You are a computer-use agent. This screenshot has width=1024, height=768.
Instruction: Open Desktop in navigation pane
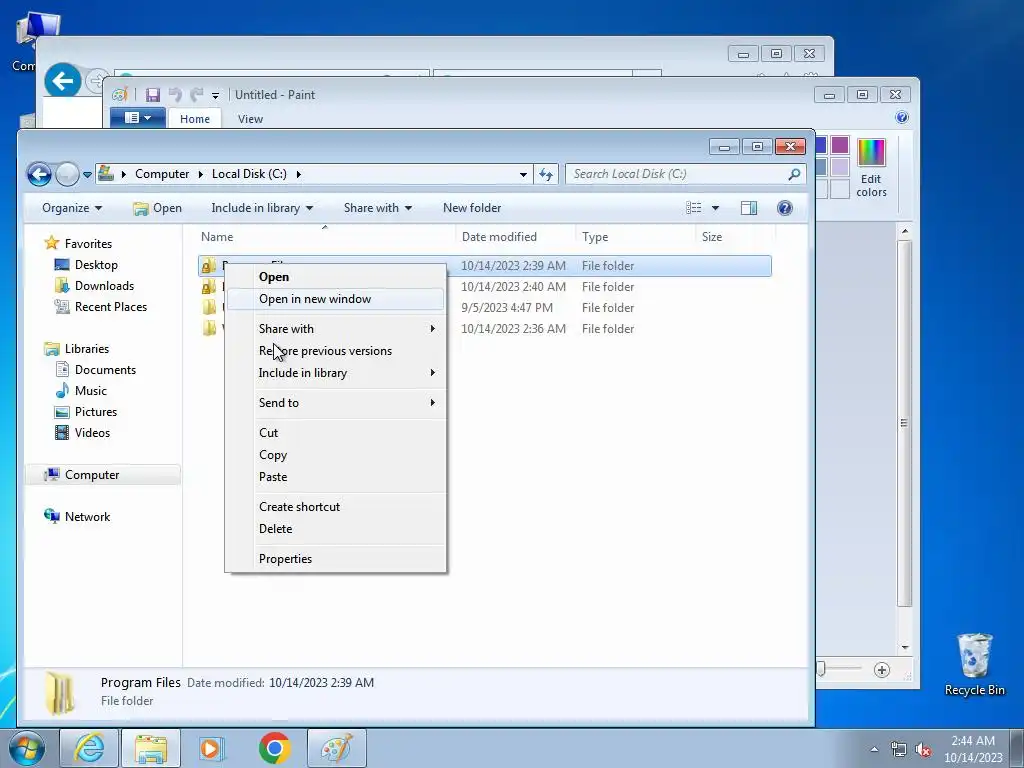click(86, 264)
